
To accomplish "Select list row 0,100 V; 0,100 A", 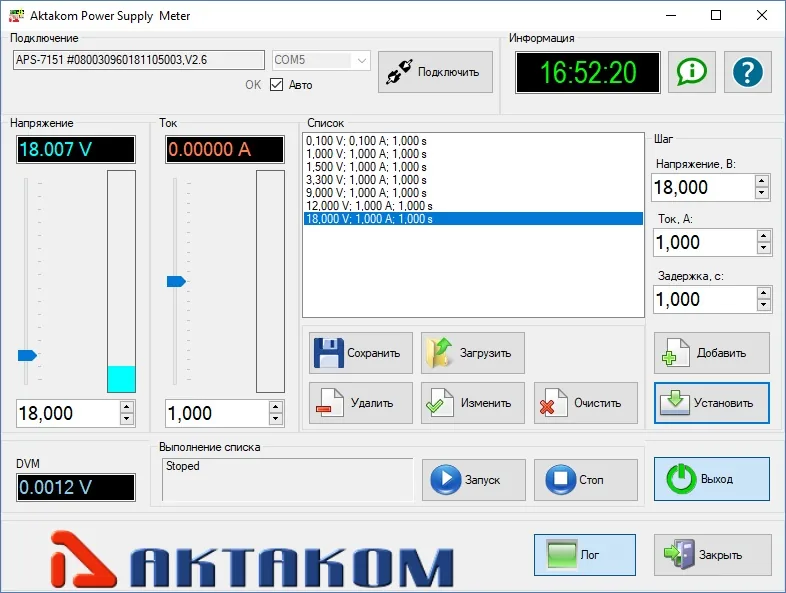I will point(473,141).
